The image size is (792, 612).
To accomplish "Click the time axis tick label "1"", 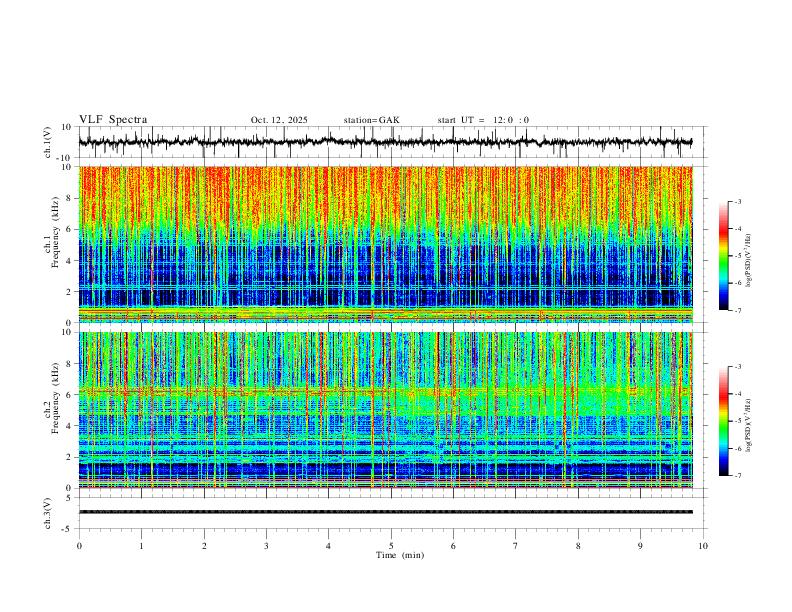I will point(141,546).
